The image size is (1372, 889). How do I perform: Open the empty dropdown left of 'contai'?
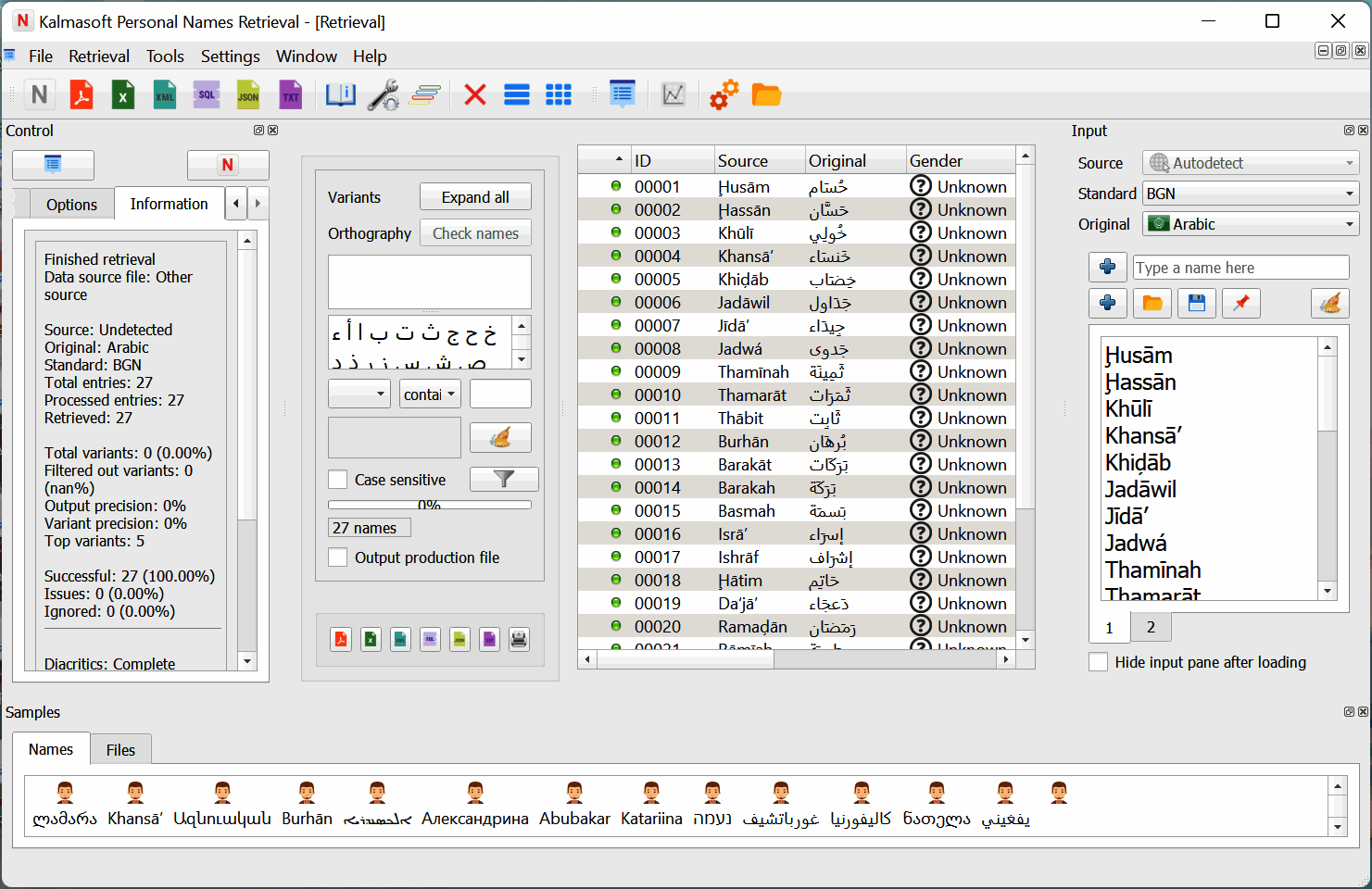(359, 394)
